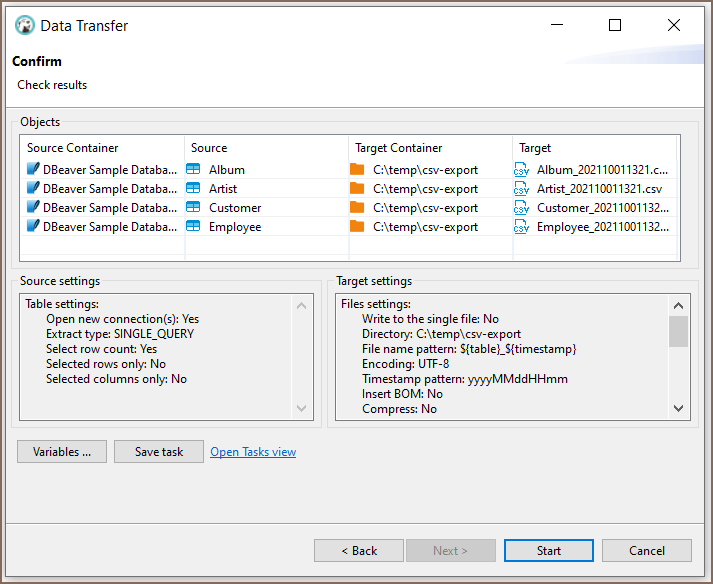713x584 pixels.
Task: Click the Artist table icon
Action: (x=194, y=189)
